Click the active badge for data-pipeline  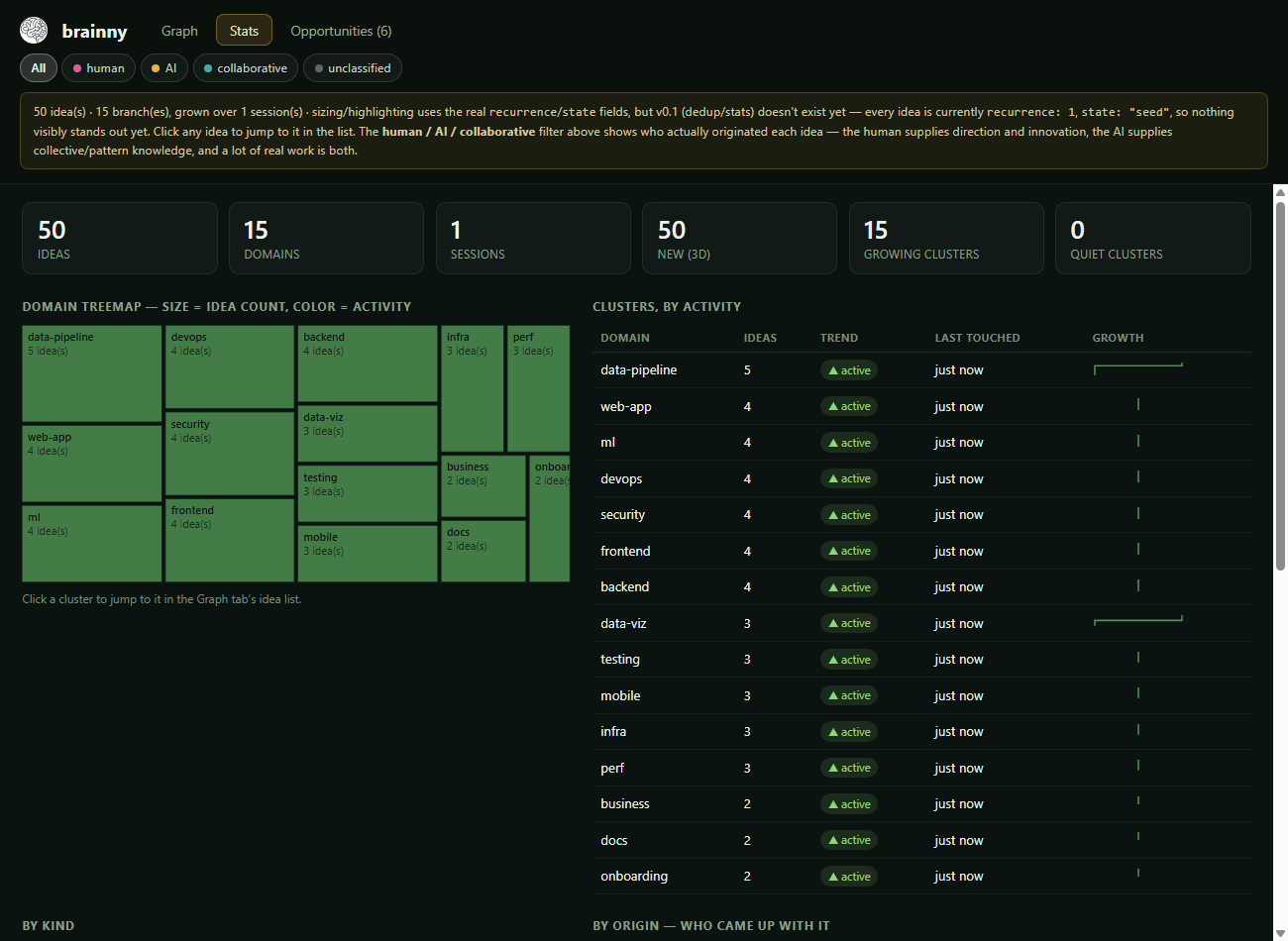pos(849,370)
